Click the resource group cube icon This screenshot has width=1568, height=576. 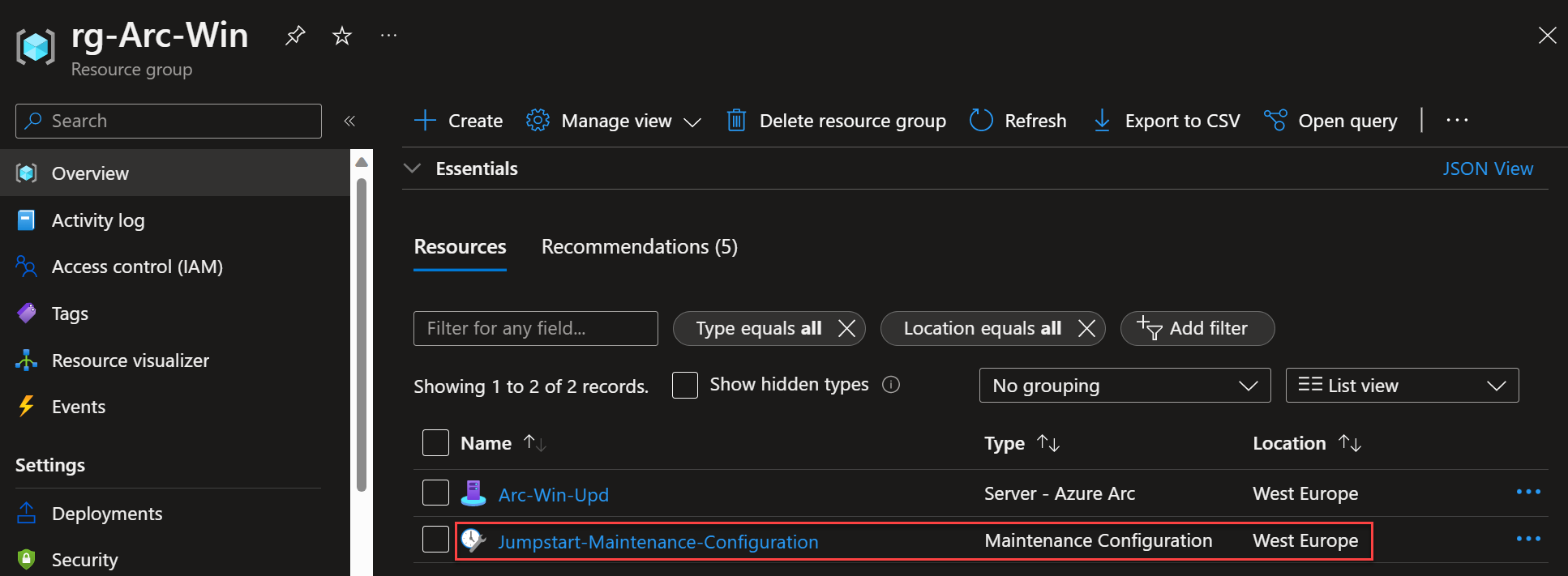[x=36, y=46]
